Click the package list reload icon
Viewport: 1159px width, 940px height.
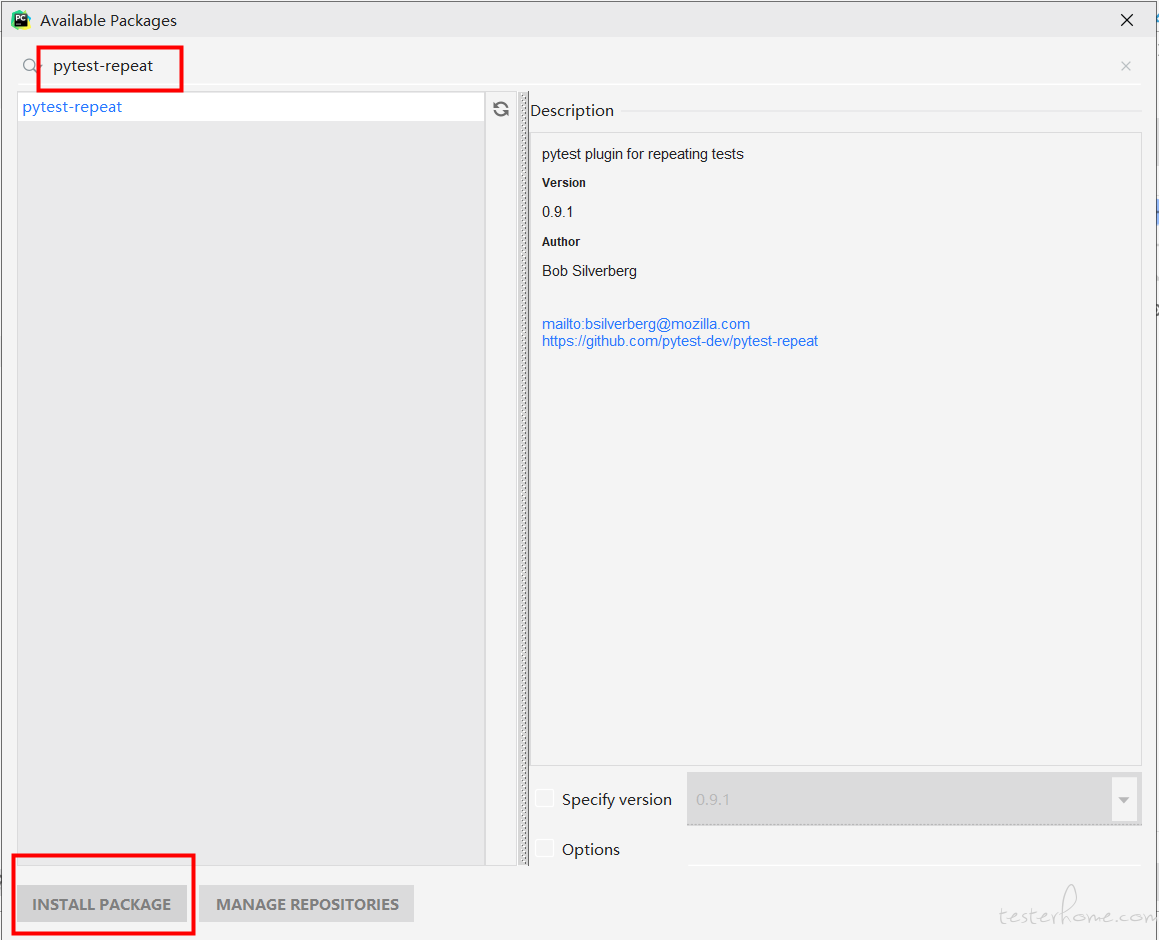tap(500, 109)
